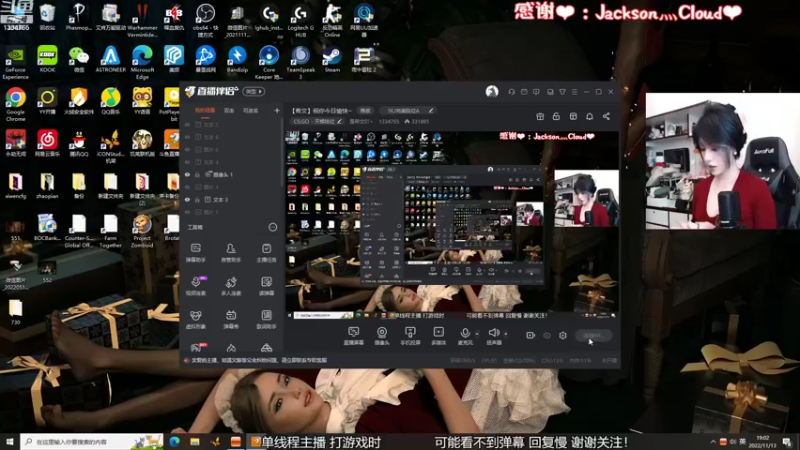Toggle visibility of 图片 6 source
Screen dimensions: 800x450
[x=187, y=149]
